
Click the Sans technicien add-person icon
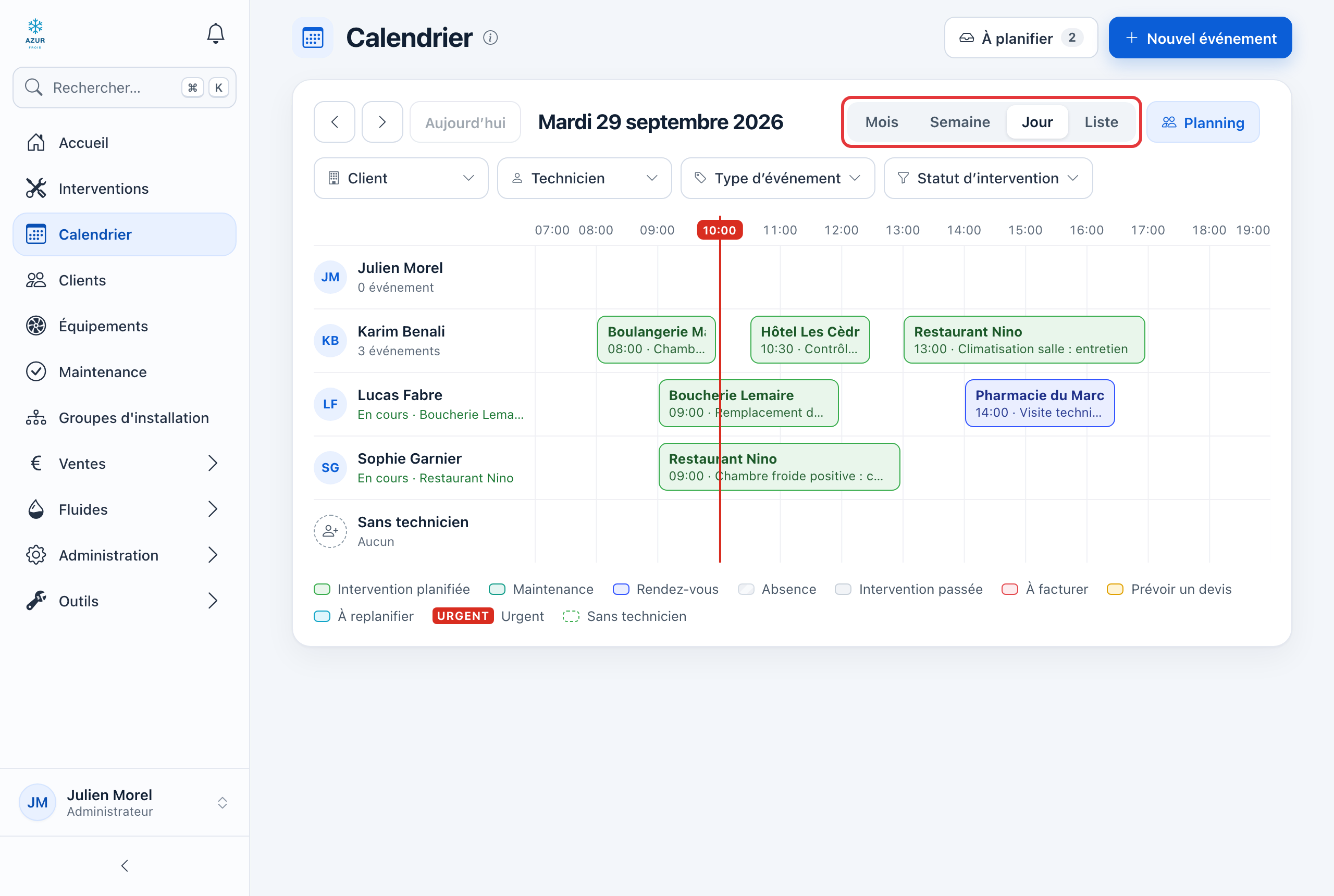pos(330,531)
